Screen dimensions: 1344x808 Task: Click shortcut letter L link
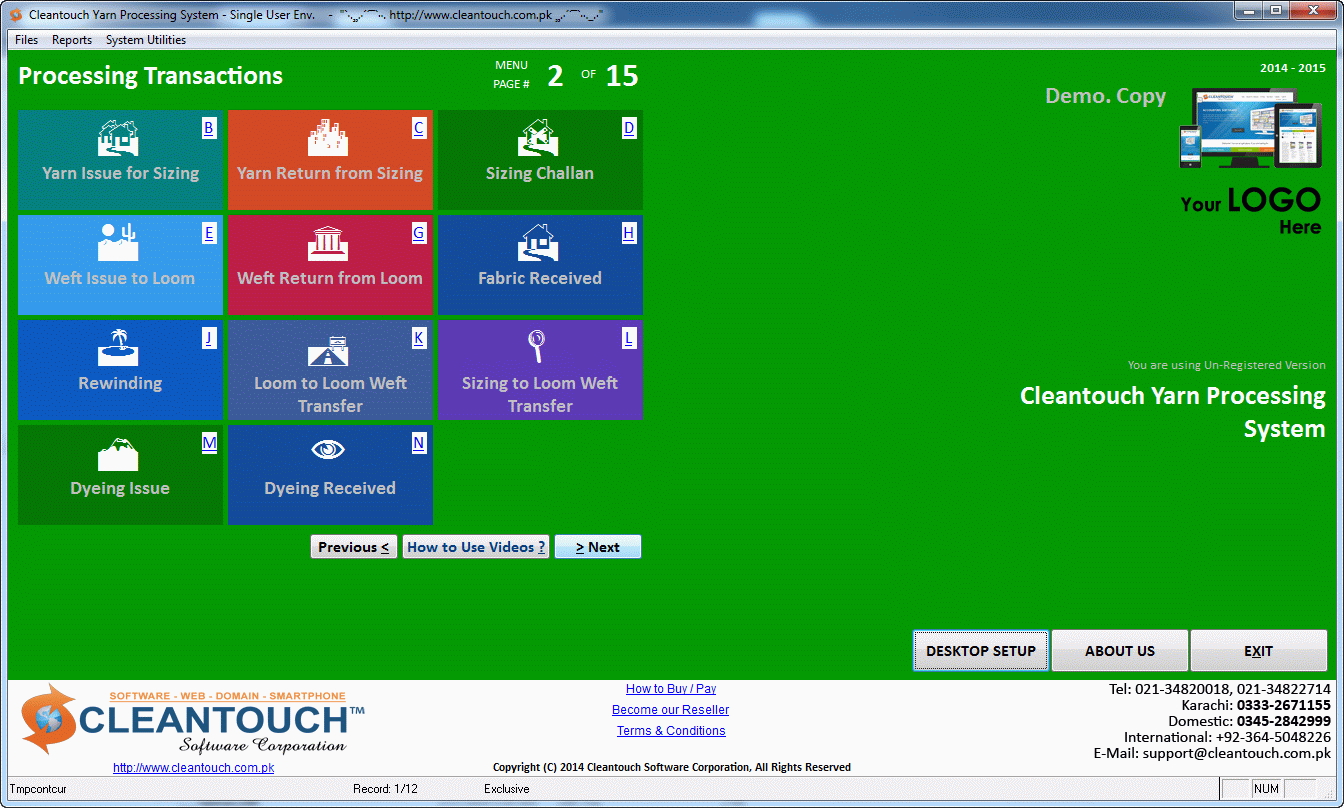[629, 338]
